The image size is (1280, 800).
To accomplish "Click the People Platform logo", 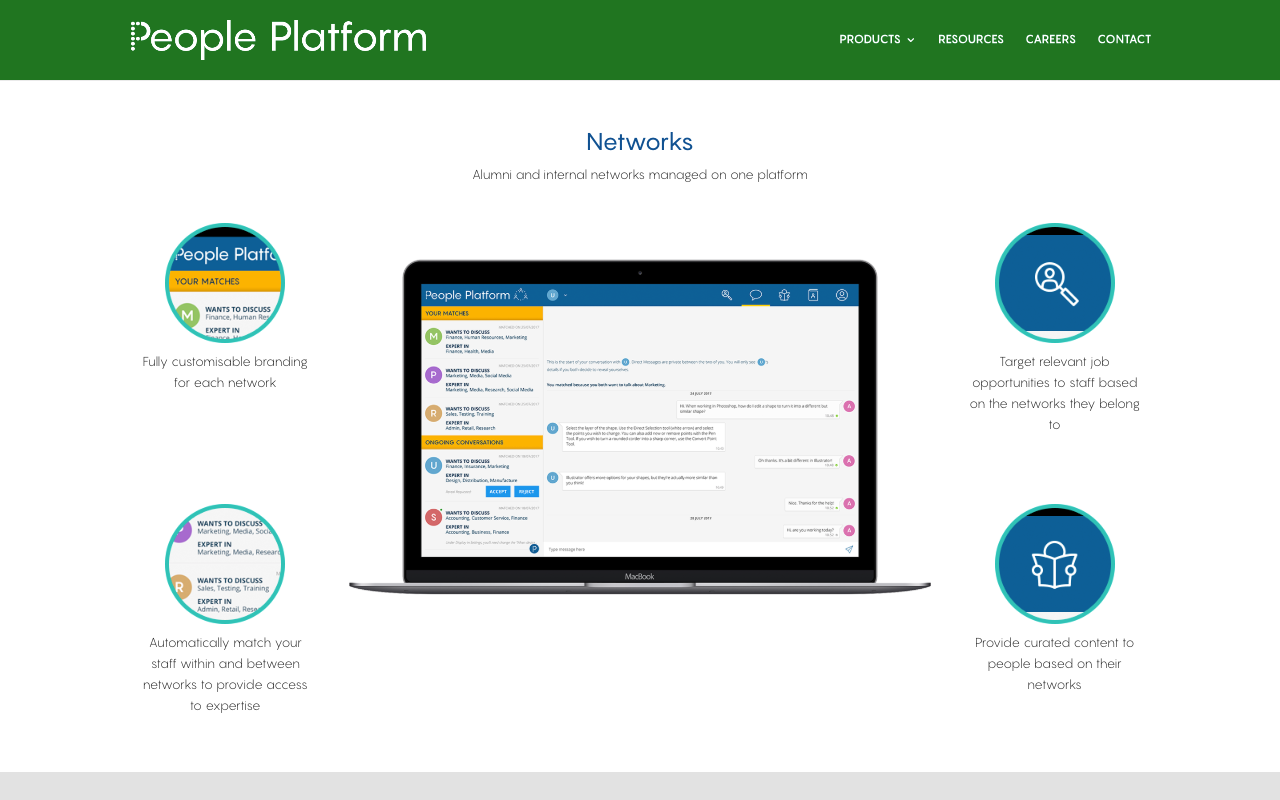I will [278, 39].
